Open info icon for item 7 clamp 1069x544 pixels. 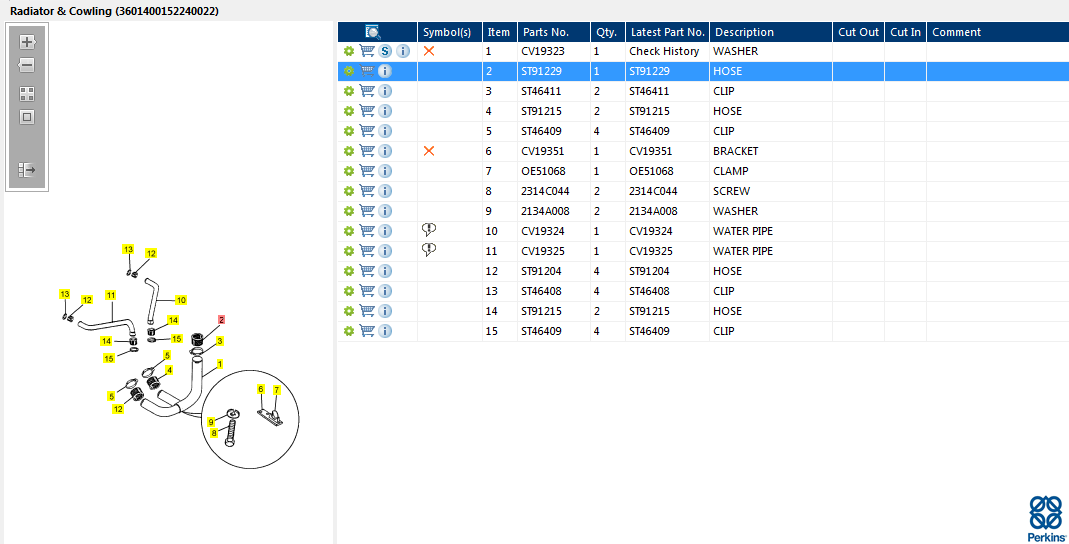385,171
